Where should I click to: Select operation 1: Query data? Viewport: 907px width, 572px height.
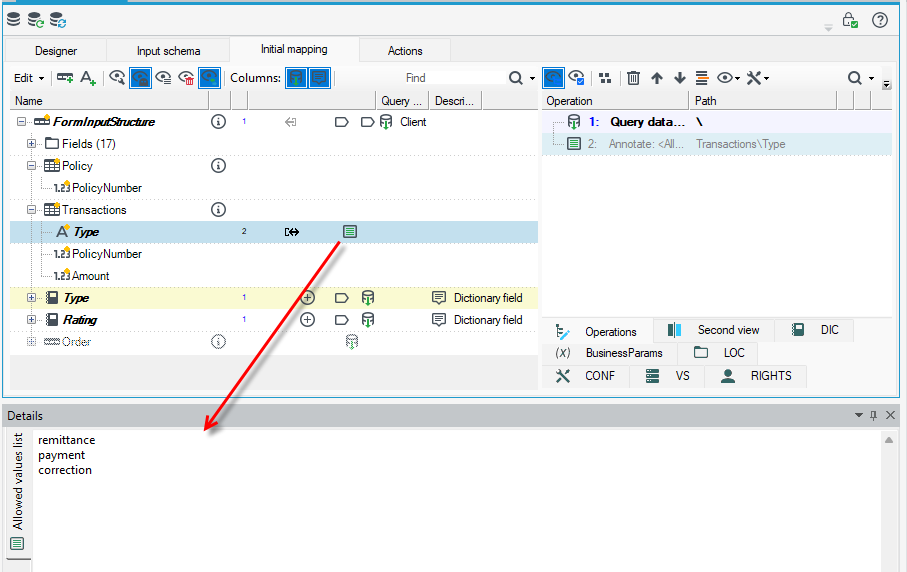(x=717, y=122)
